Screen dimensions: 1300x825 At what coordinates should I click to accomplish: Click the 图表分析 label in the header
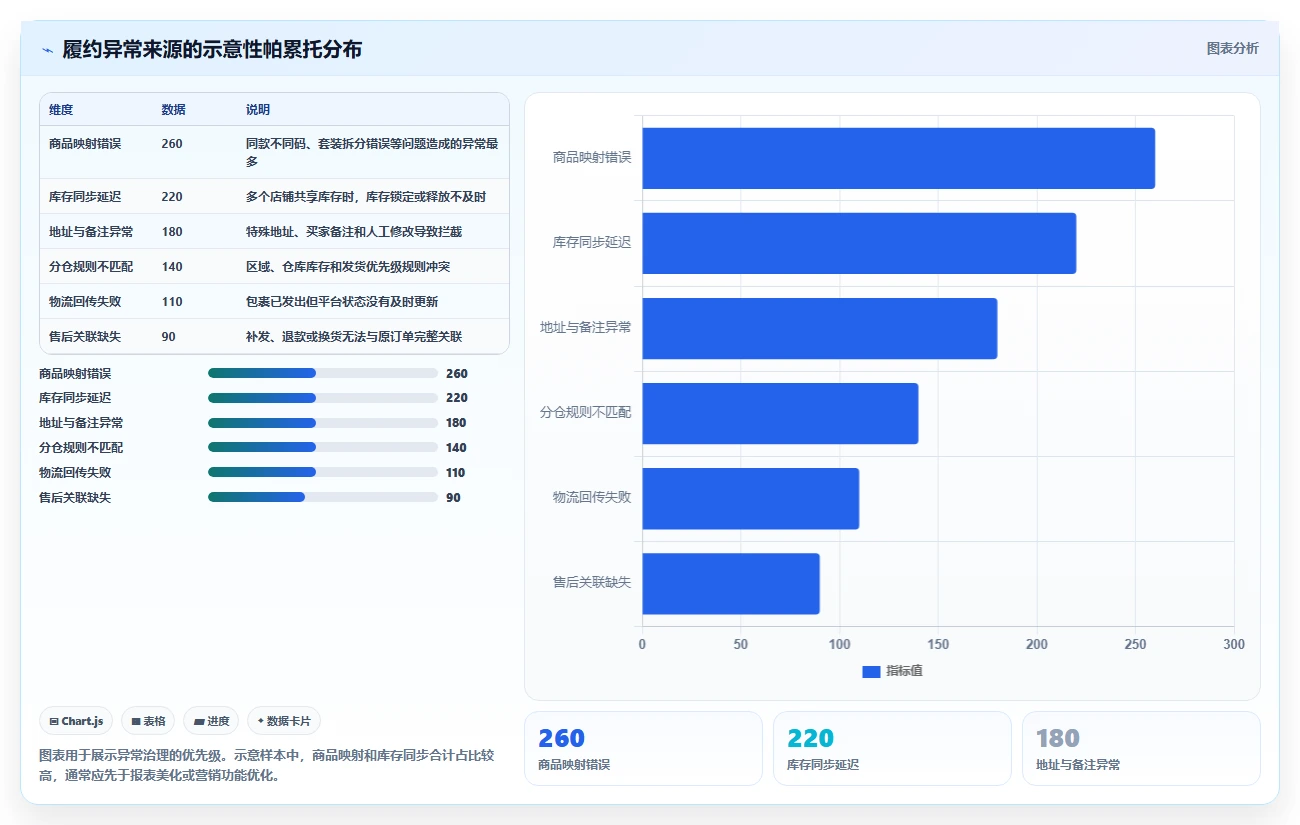pyautogui.click(x=1232, y=48)
